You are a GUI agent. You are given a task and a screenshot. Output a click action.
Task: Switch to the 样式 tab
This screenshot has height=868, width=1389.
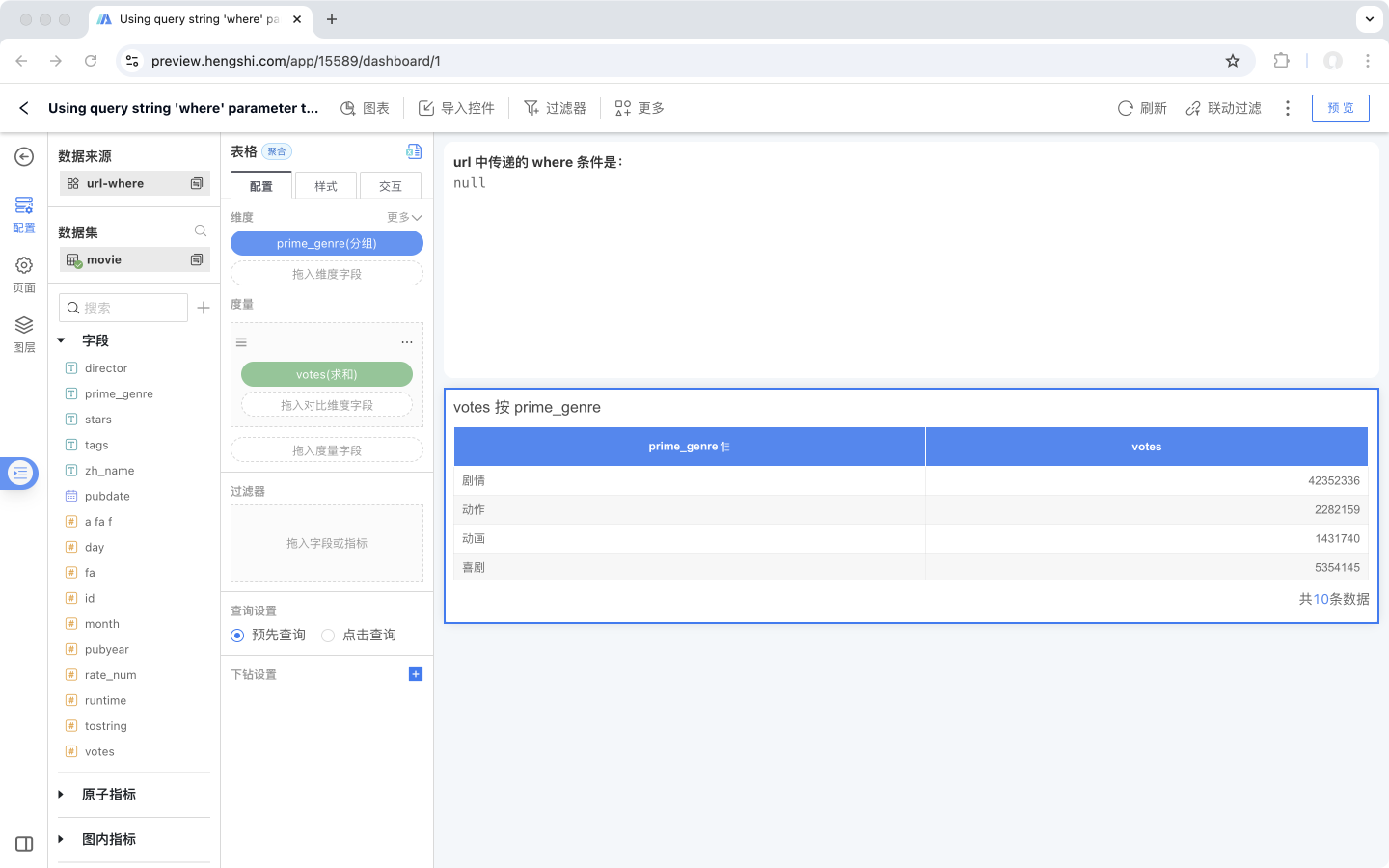point(326,186)
